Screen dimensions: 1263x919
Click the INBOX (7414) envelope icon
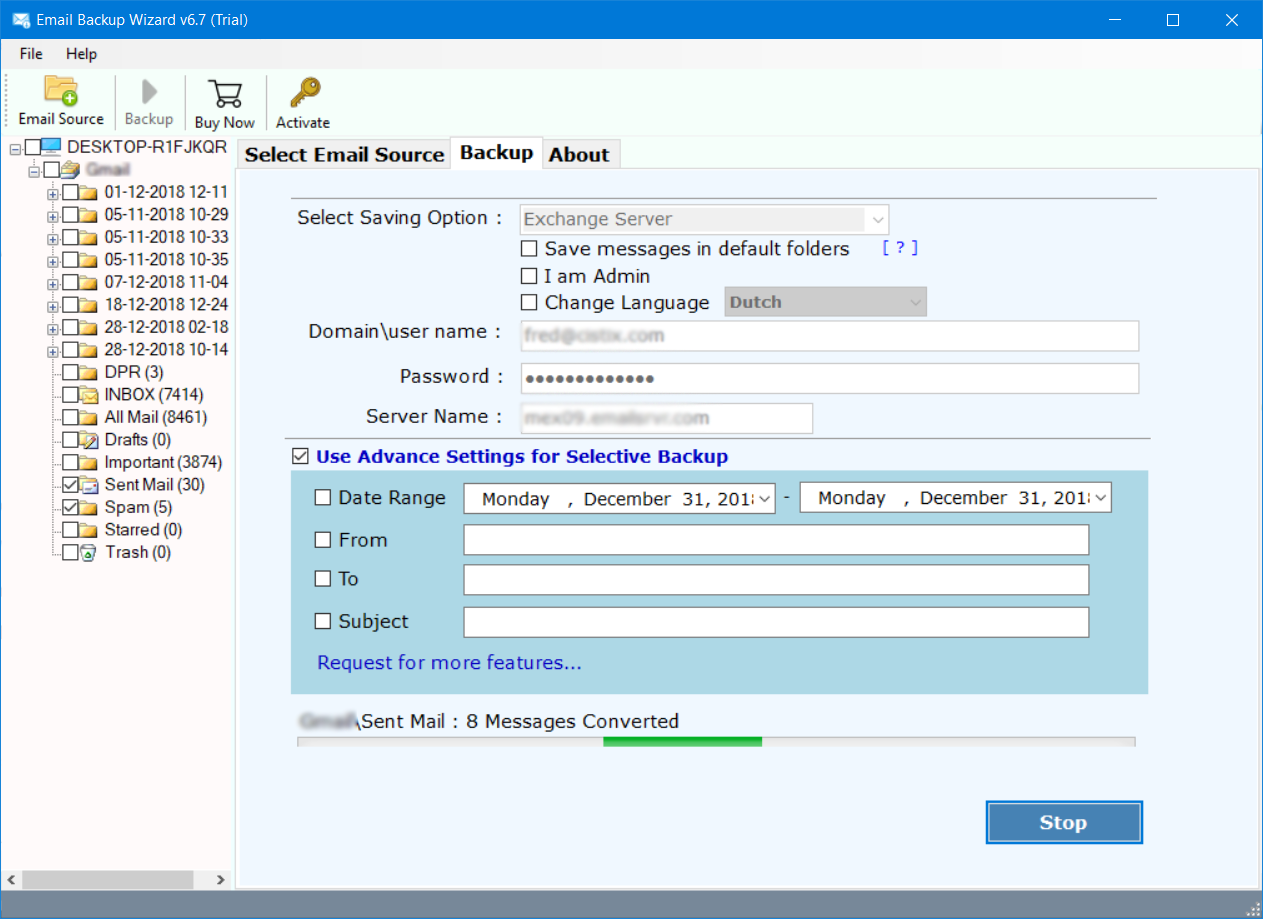coord(89,395)
